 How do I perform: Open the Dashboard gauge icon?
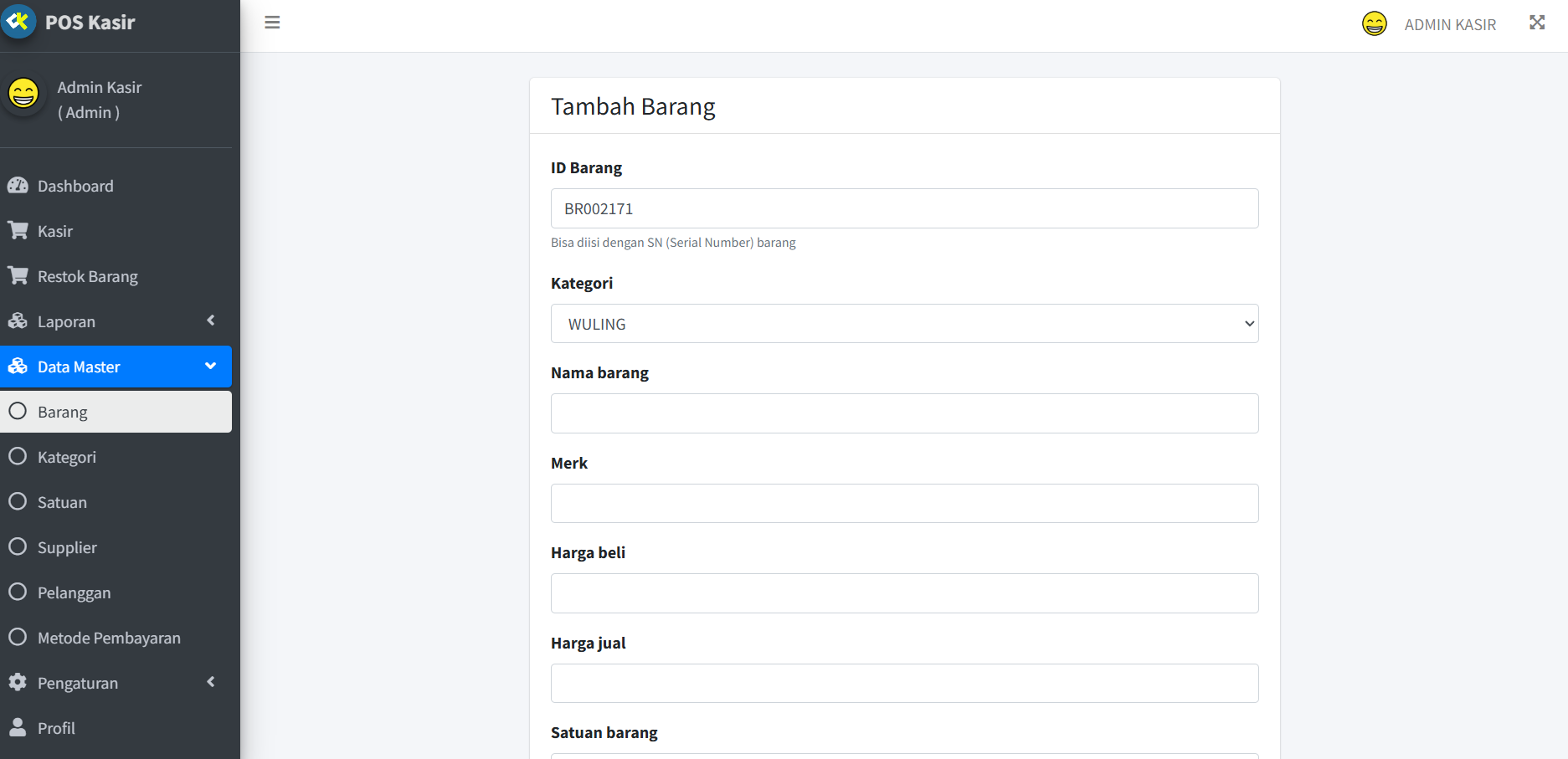tap(18, 185)
